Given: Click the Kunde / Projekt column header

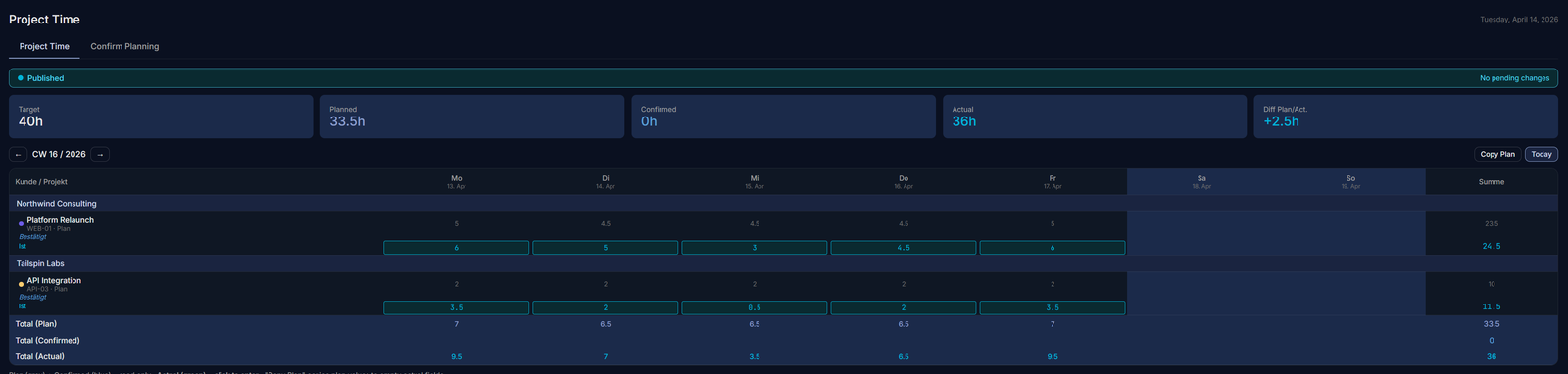Looking at the screenshot, I should 41,182.
